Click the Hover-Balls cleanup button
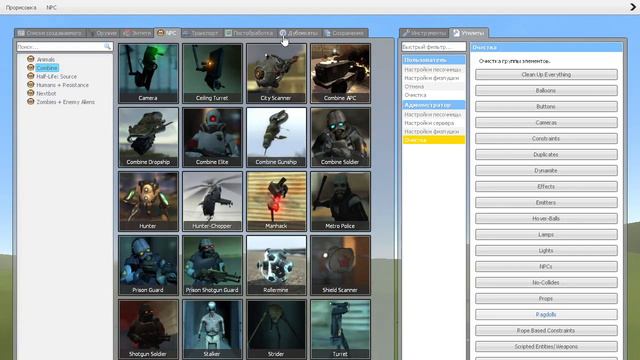The image size is (640, 360). point(546,219)
